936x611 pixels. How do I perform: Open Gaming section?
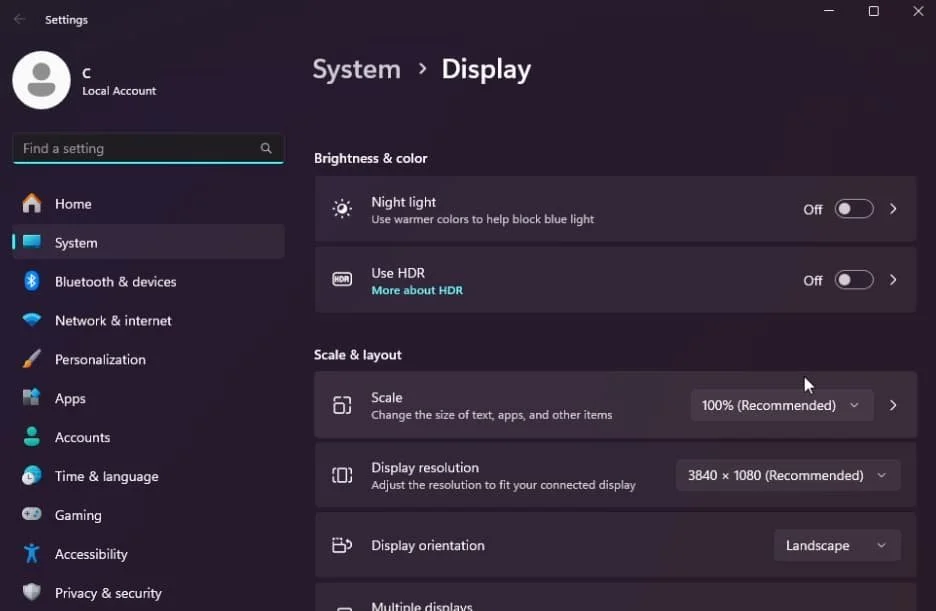[x=148, y=515]
